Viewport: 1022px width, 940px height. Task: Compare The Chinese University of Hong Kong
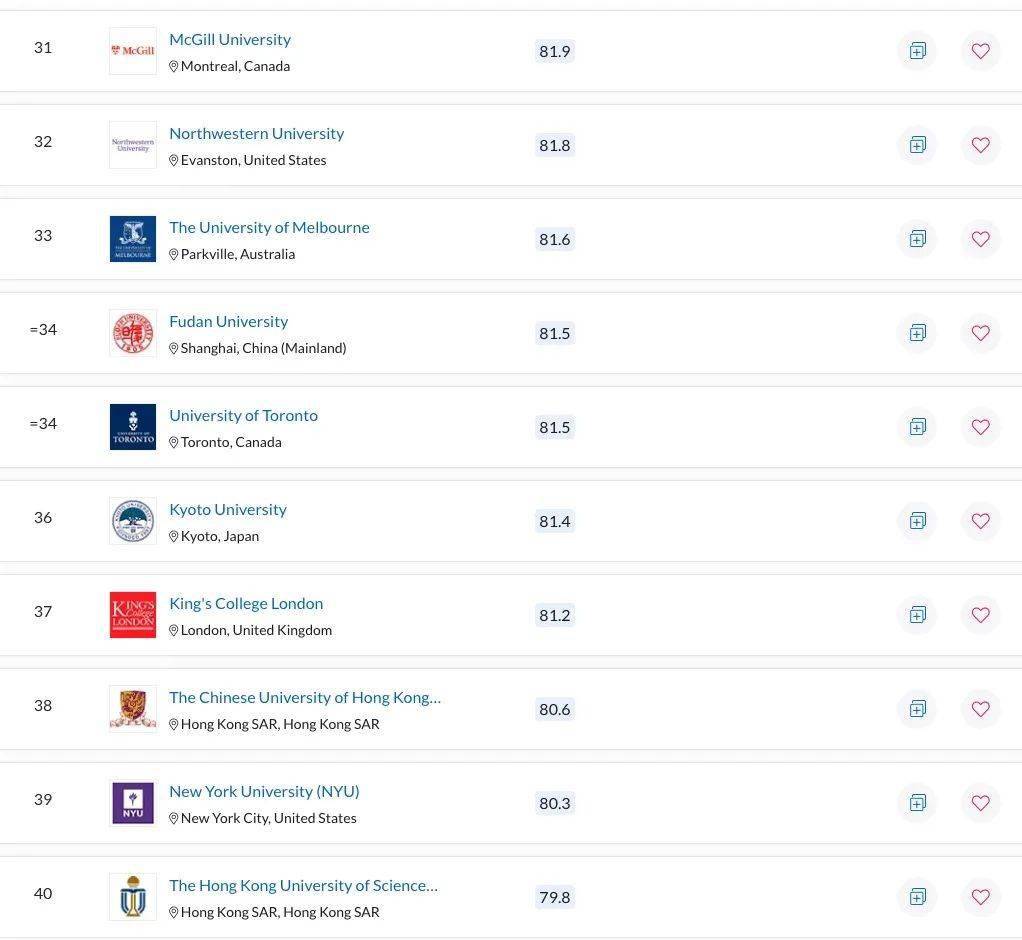[x=917, y=709]
